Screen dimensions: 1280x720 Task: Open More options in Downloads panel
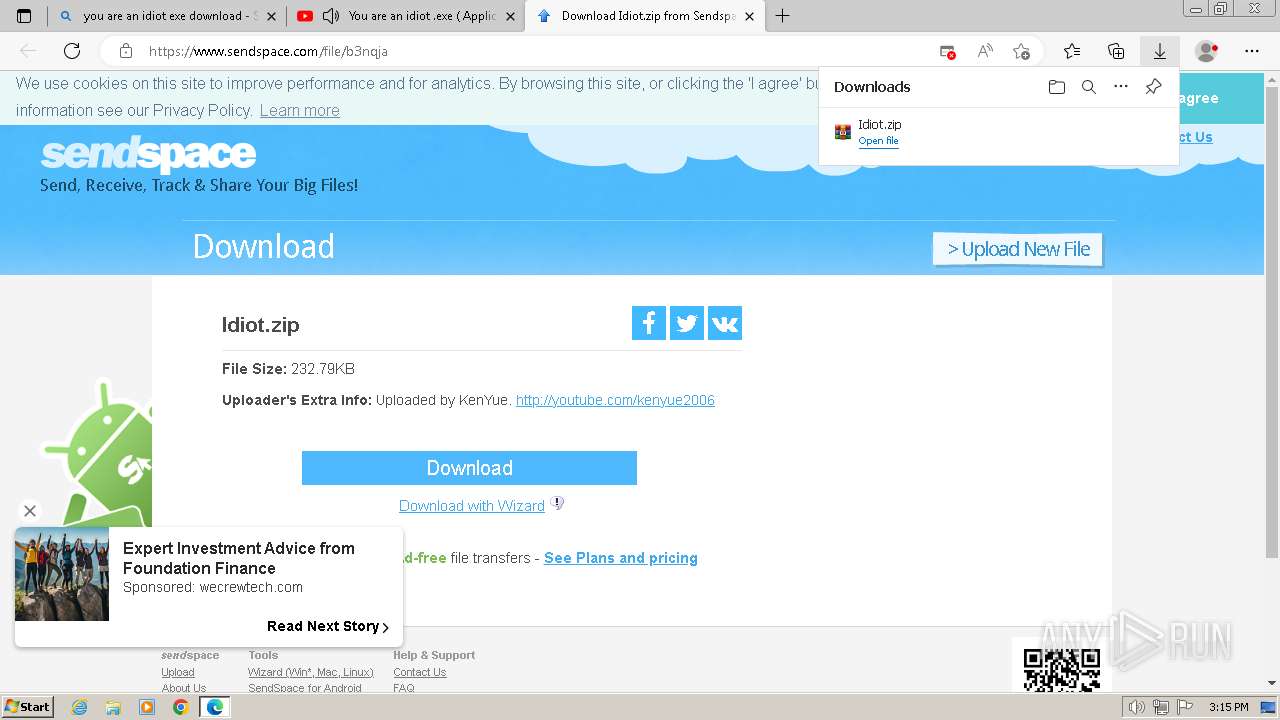click(x=1121, y=87)
